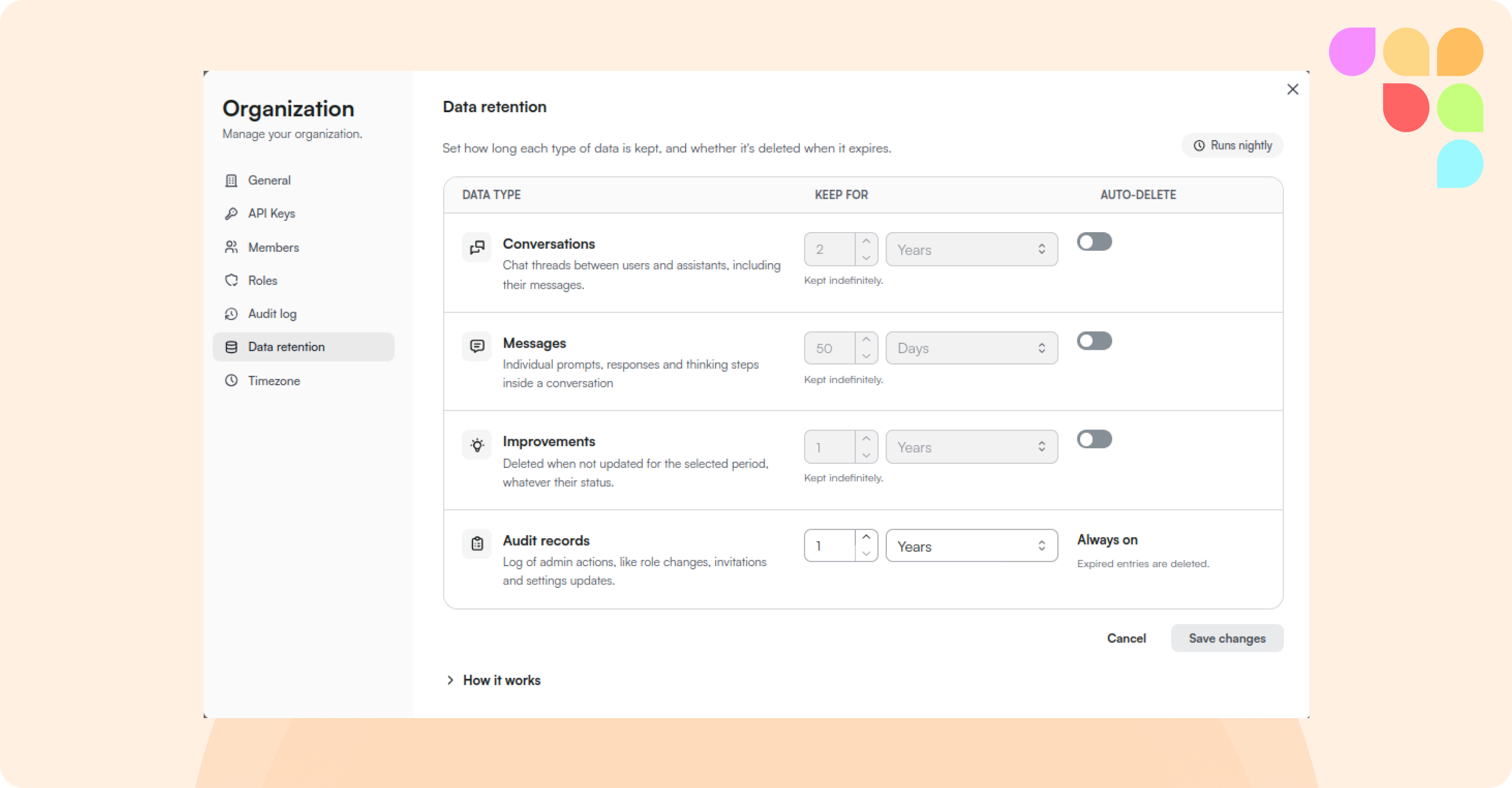Click the Audit log history icon
Image resolution: width=1512 pixels, height=788 pixels.
(231, 314)
